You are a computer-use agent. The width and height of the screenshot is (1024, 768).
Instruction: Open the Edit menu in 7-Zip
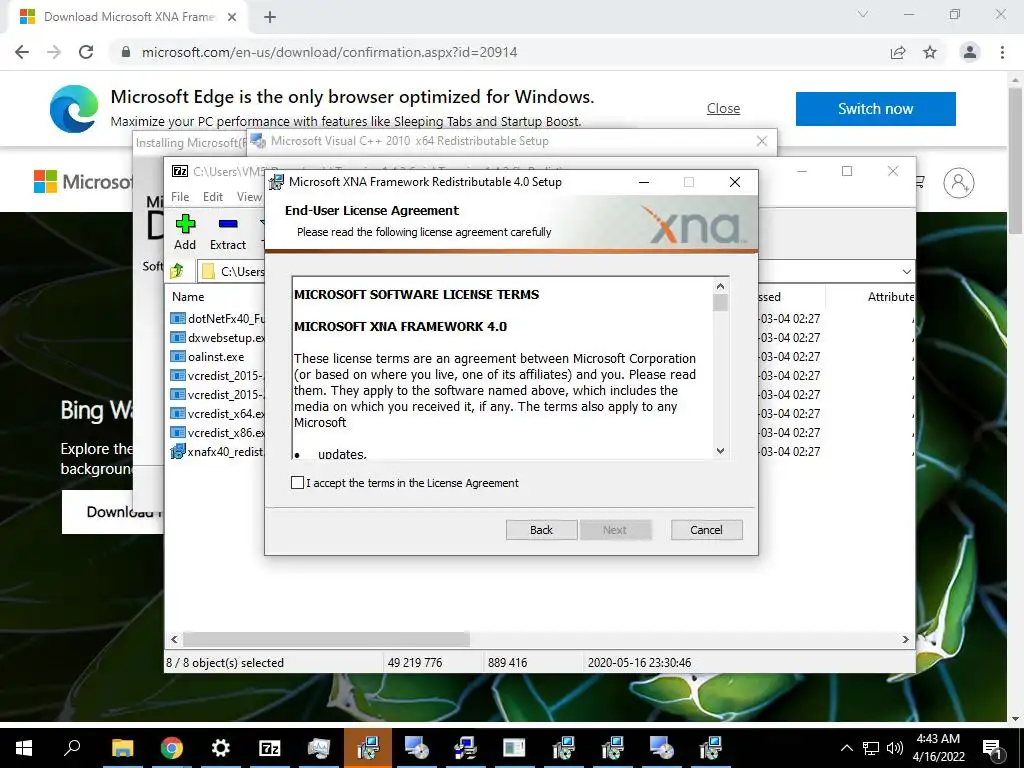[213, 197]
